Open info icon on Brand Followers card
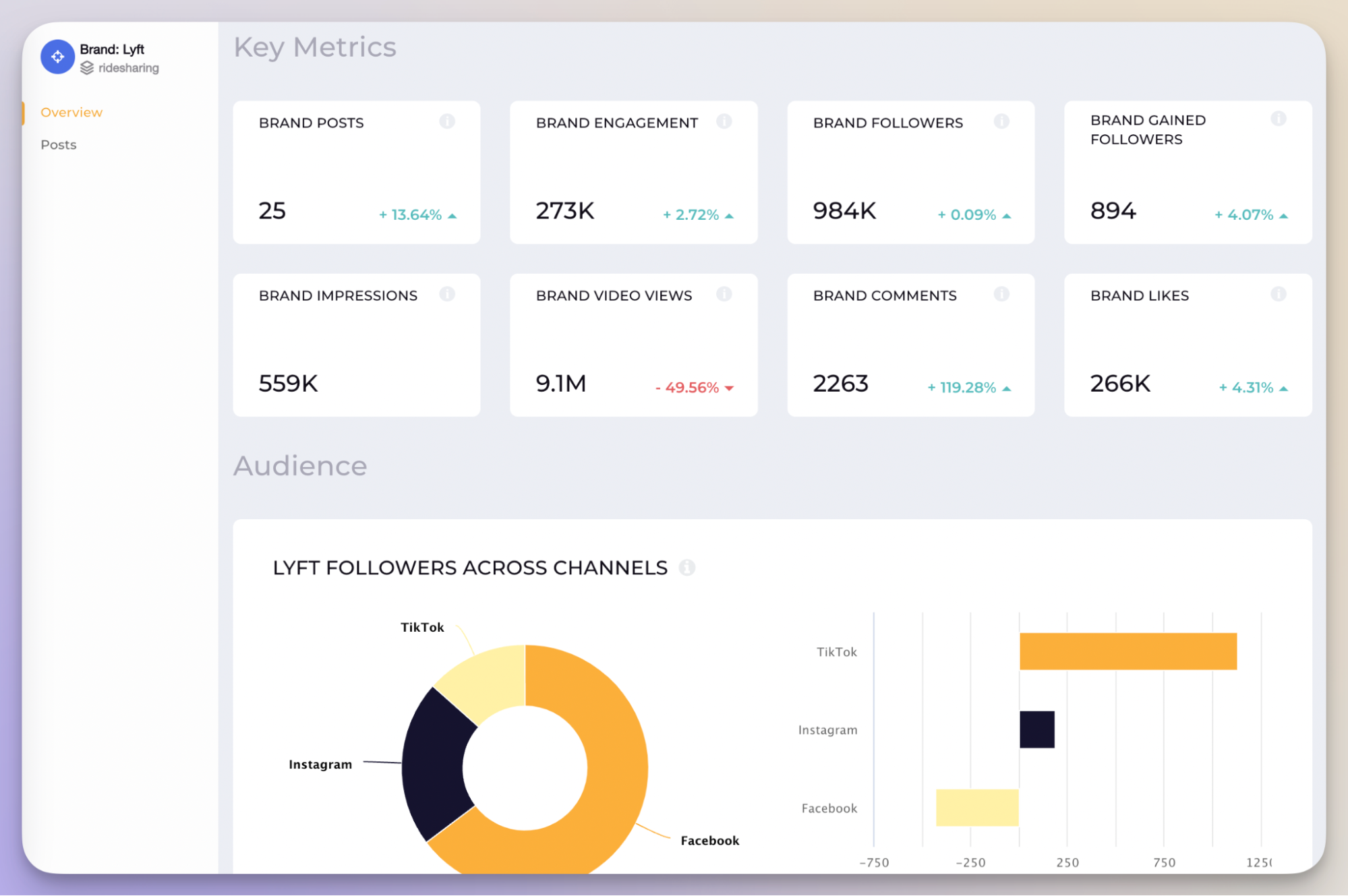1348x896 pixels. point(1001,121)
